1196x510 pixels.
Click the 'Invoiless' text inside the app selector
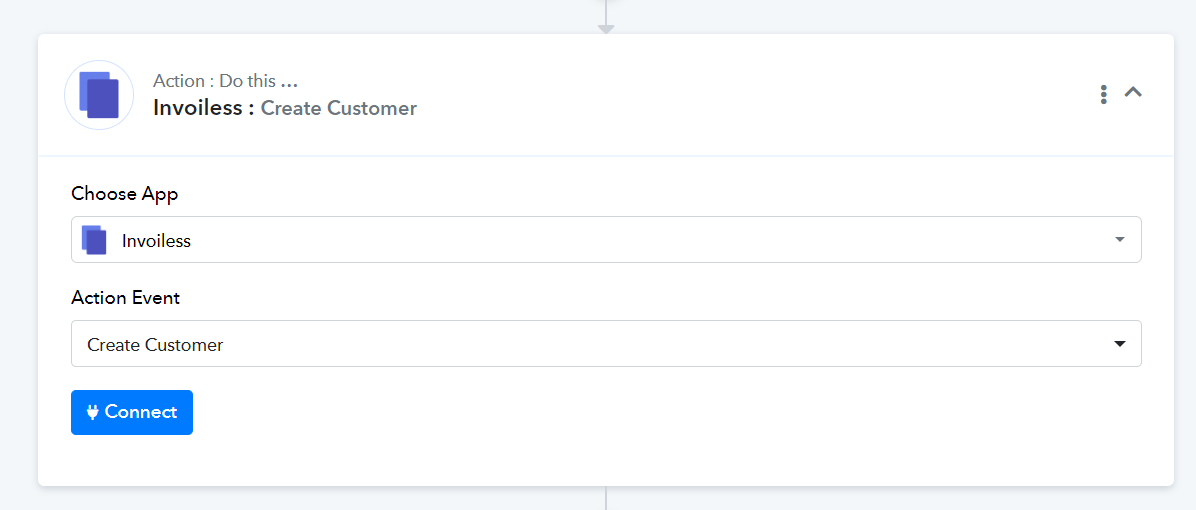(x=156, y=241)
